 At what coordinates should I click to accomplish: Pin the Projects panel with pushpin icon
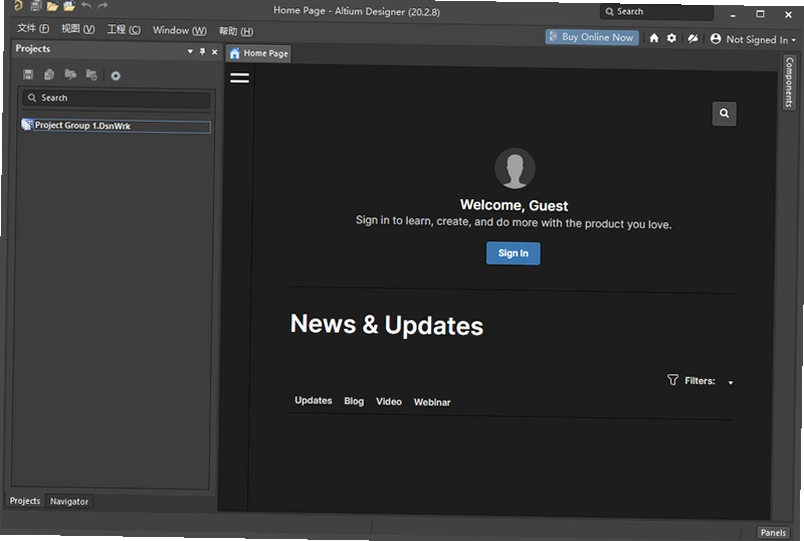(x=202, y=51)
